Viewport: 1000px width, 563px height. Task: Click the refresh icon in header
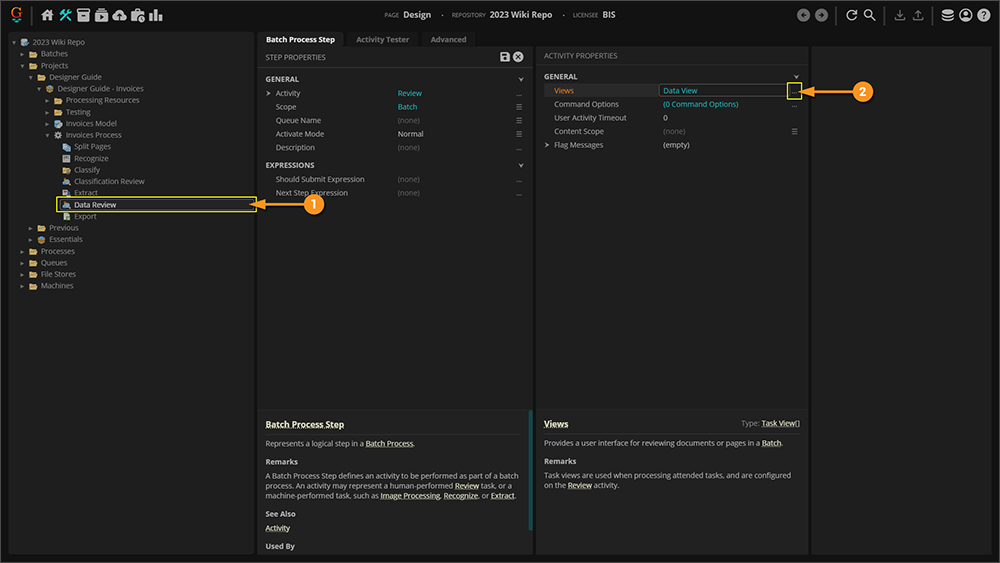tap(851, 15)
